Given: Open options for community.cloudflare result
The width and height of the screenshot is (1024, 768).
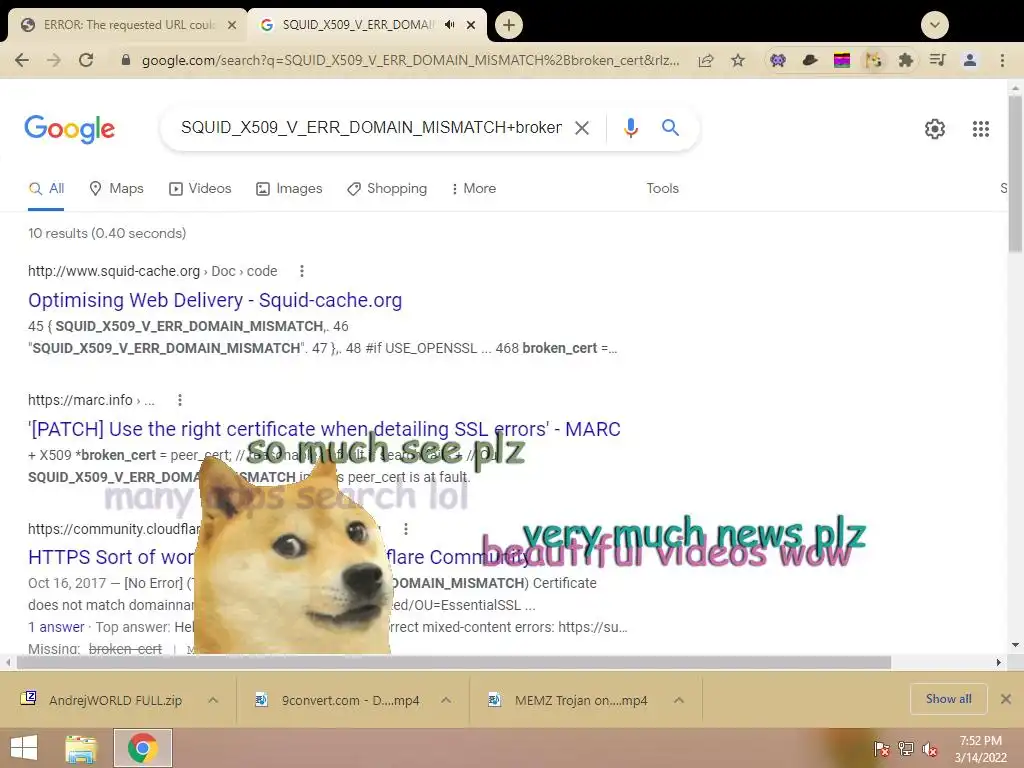Looking at the screenshot, I should (406, 528).
